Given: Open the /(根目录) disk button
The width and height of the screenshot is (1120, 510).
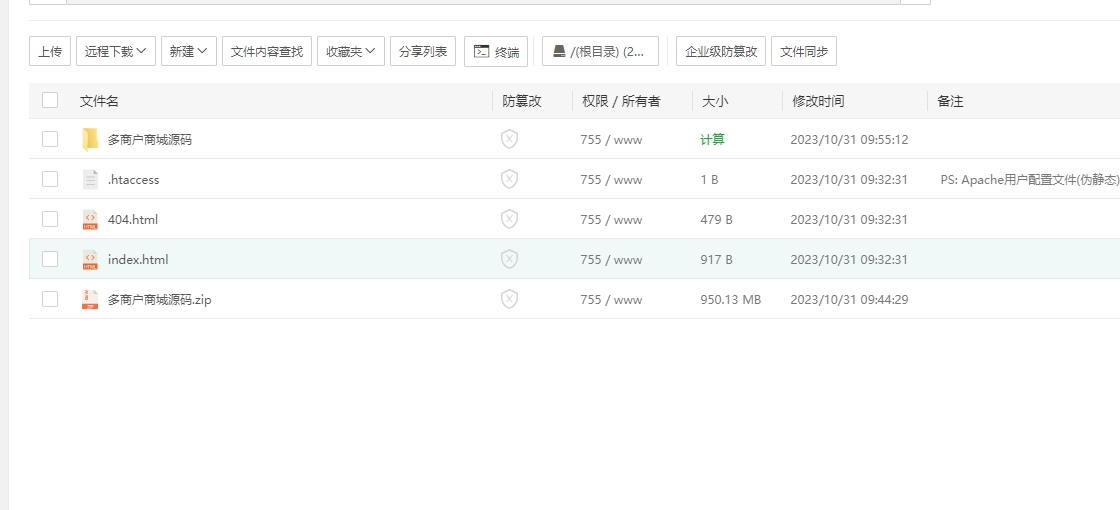Looking at the screenshot, I should pyautogui.click(x=600, y=51).
